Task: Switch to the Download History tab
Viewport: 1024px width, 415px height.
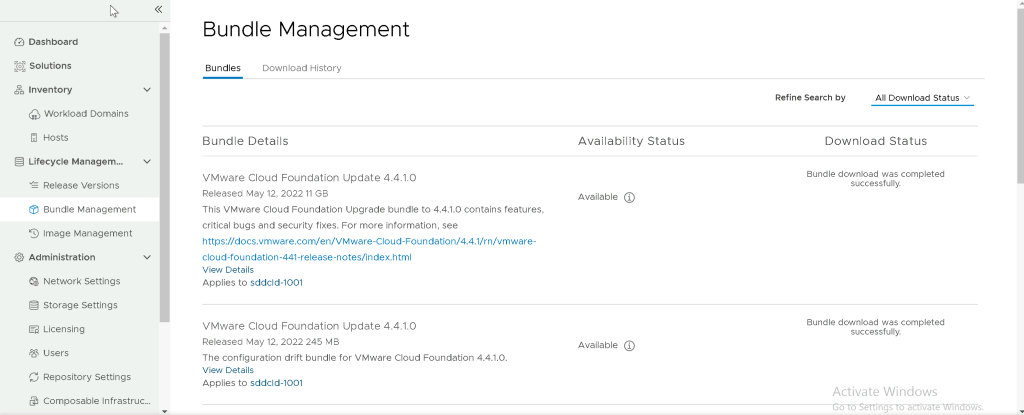Action: tap(301, 68)
